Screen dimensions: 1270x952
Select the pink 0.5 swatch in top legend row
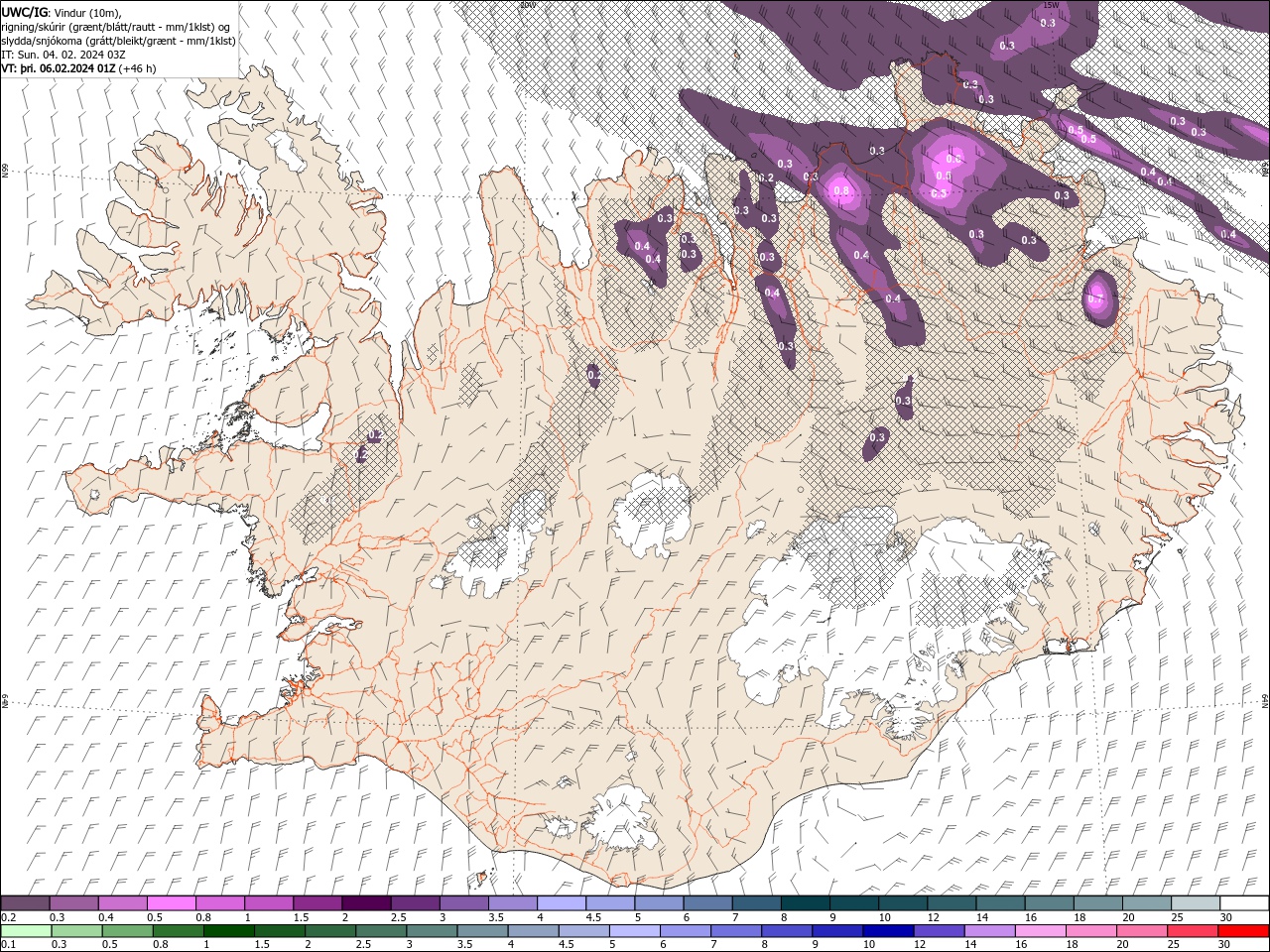(x=172, y=903)
